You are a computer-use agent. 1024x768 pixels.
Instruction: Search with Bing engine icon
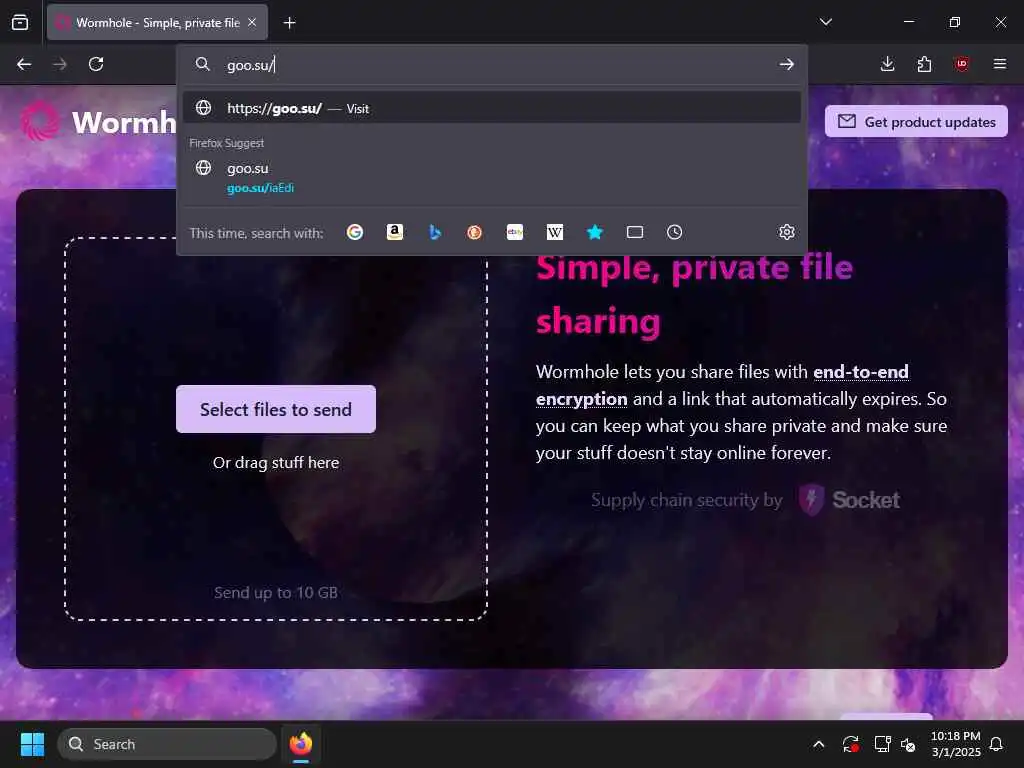coord(434,232)
